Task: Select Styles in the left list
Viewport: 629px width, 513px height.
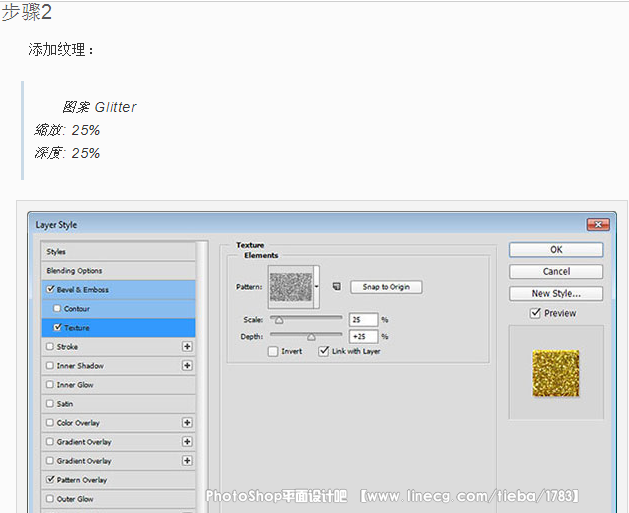Action: click(118, 251)
